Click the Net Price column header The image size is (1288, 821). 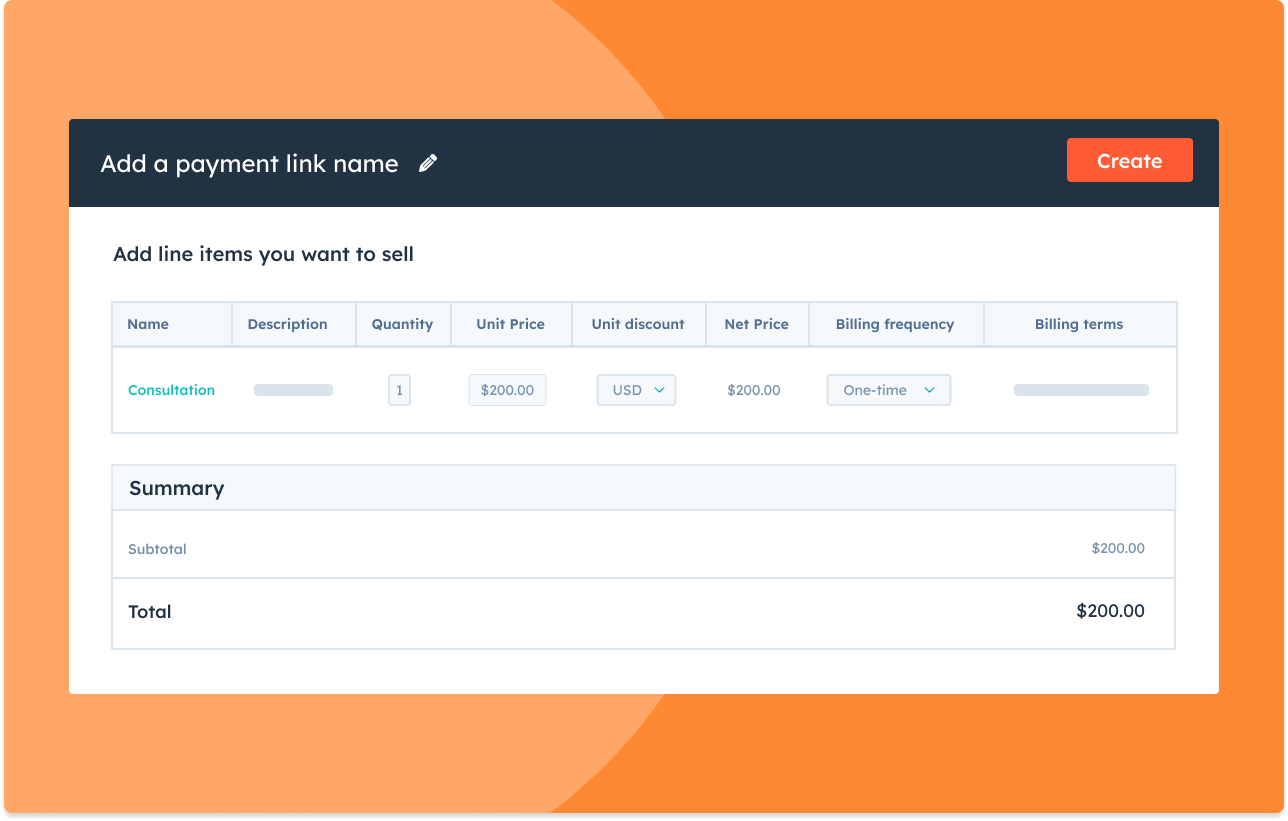[756, 324]
